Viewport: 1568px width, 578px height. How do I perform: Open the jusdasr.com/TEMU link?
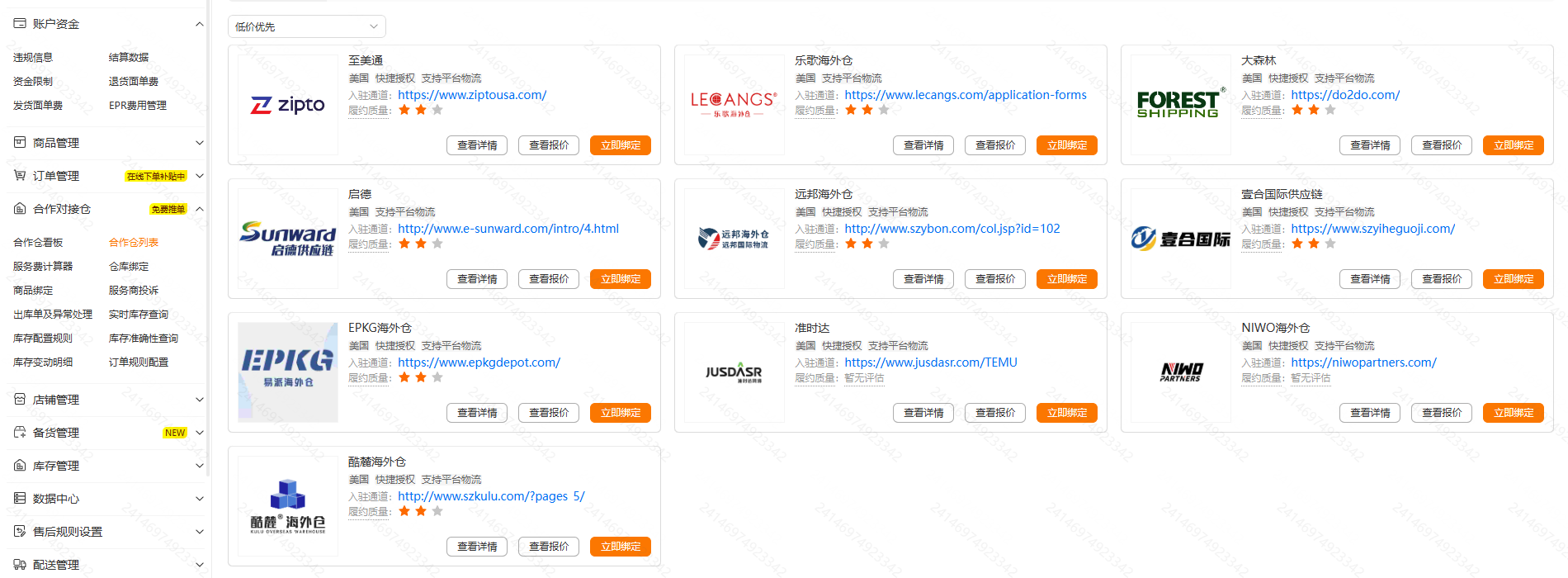pyautogui.click(x=931, y=362)
